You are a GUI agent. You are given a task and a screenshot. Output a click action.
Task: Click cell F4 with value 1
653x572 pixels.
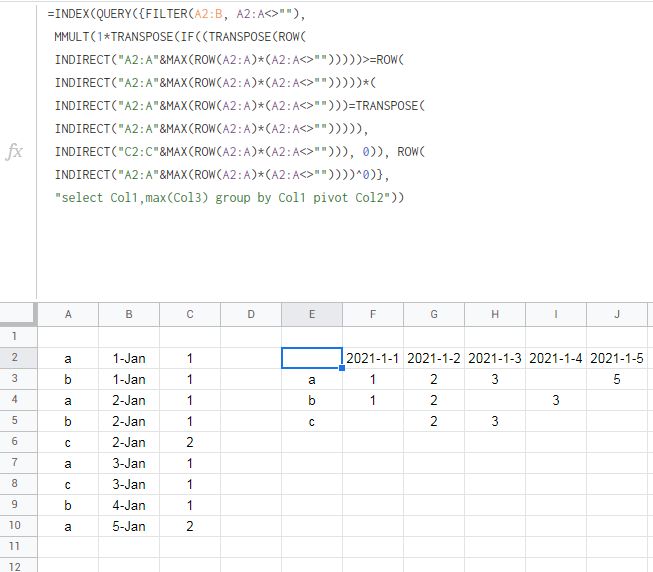point(373,400)
